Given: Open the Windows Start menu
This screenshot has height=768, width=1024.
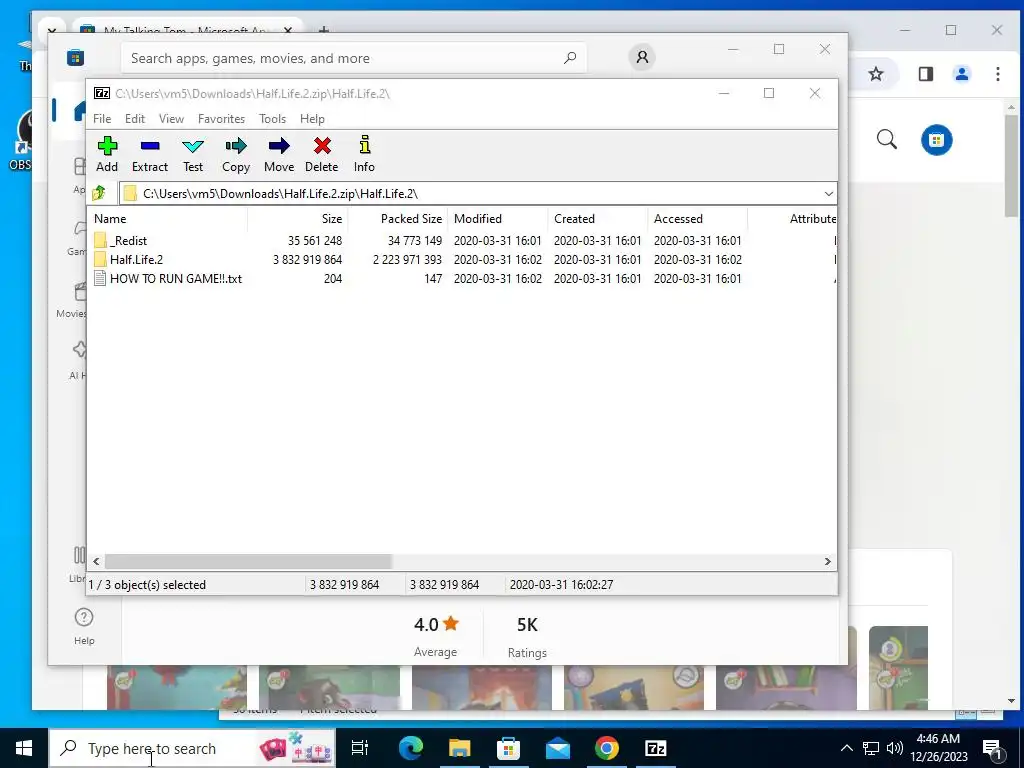Looking at the screenshot, I should click(x=24, y=748).
